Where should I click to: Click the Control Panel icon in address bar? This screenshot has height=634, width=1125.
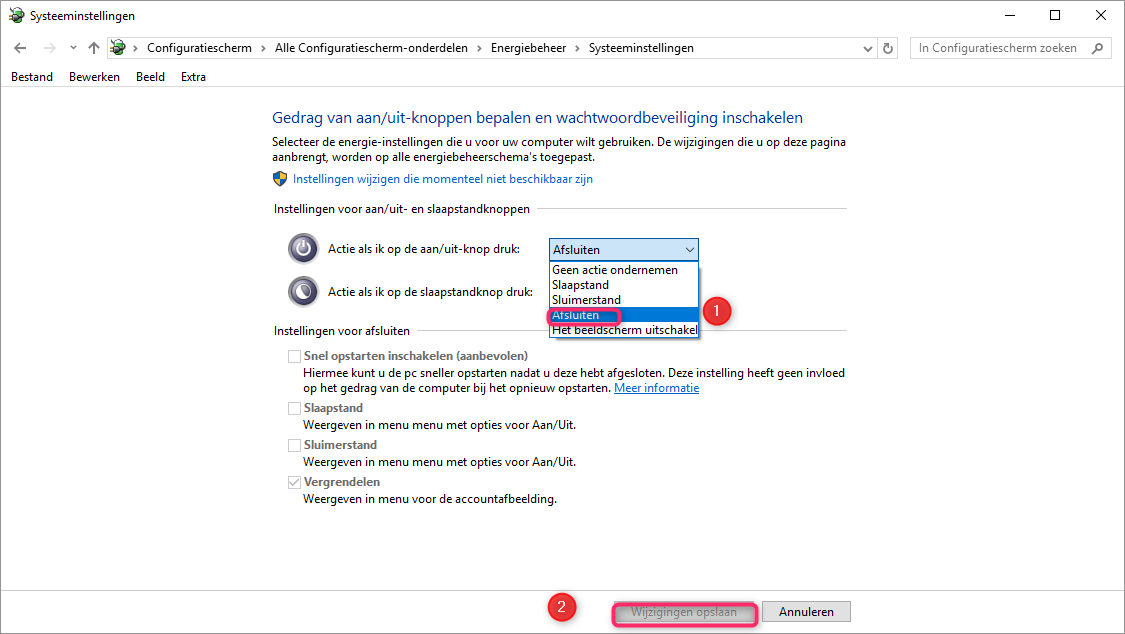coord(118,48)
